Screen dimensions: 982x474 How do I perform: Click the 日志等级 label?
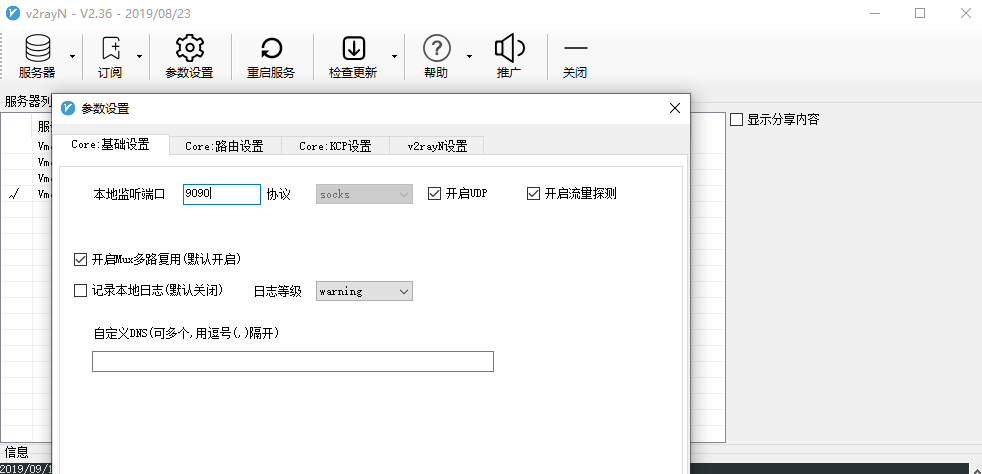click(278, 291)
